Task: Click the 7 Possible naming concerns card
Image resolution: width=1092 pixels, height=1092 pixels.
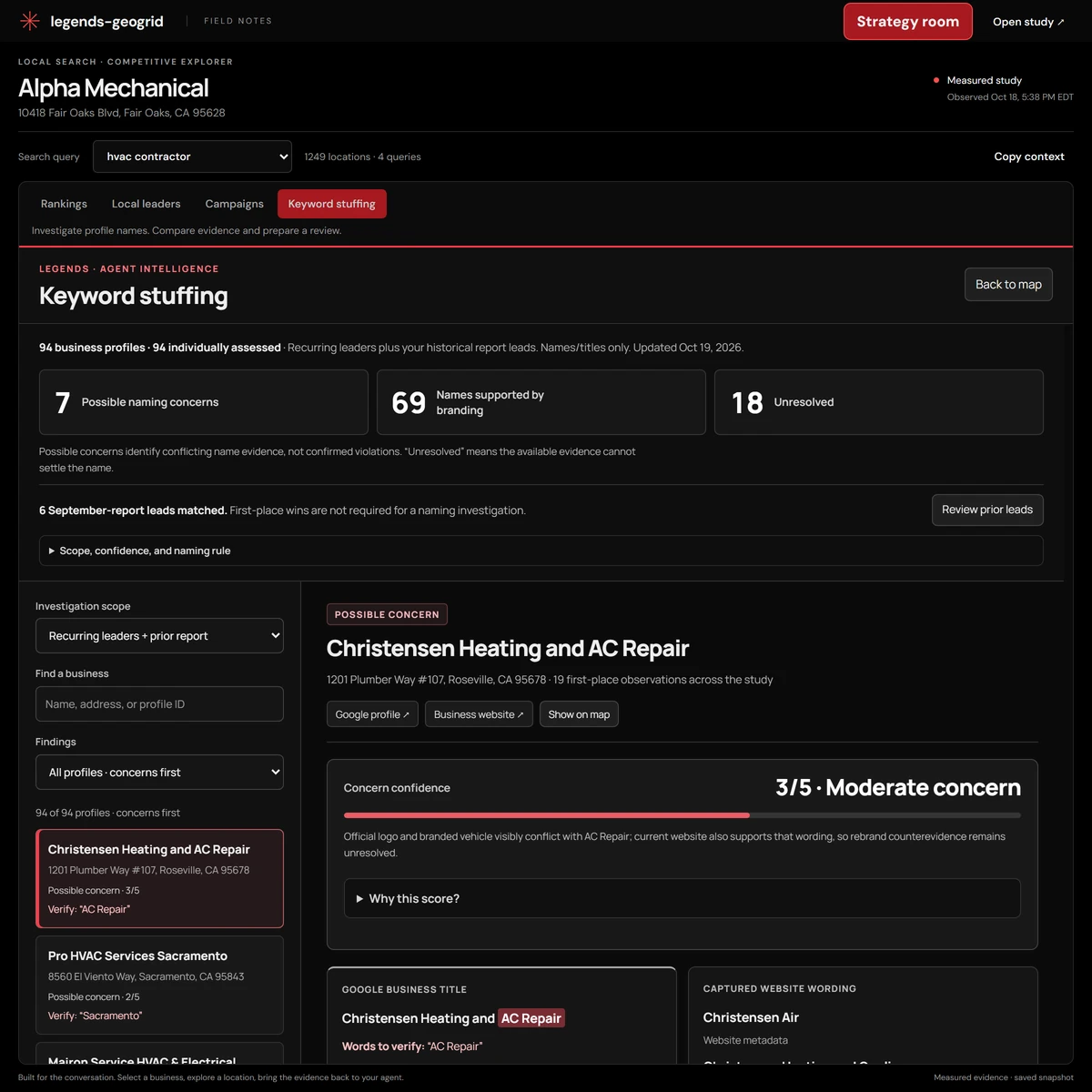Action: coord(204,402)
